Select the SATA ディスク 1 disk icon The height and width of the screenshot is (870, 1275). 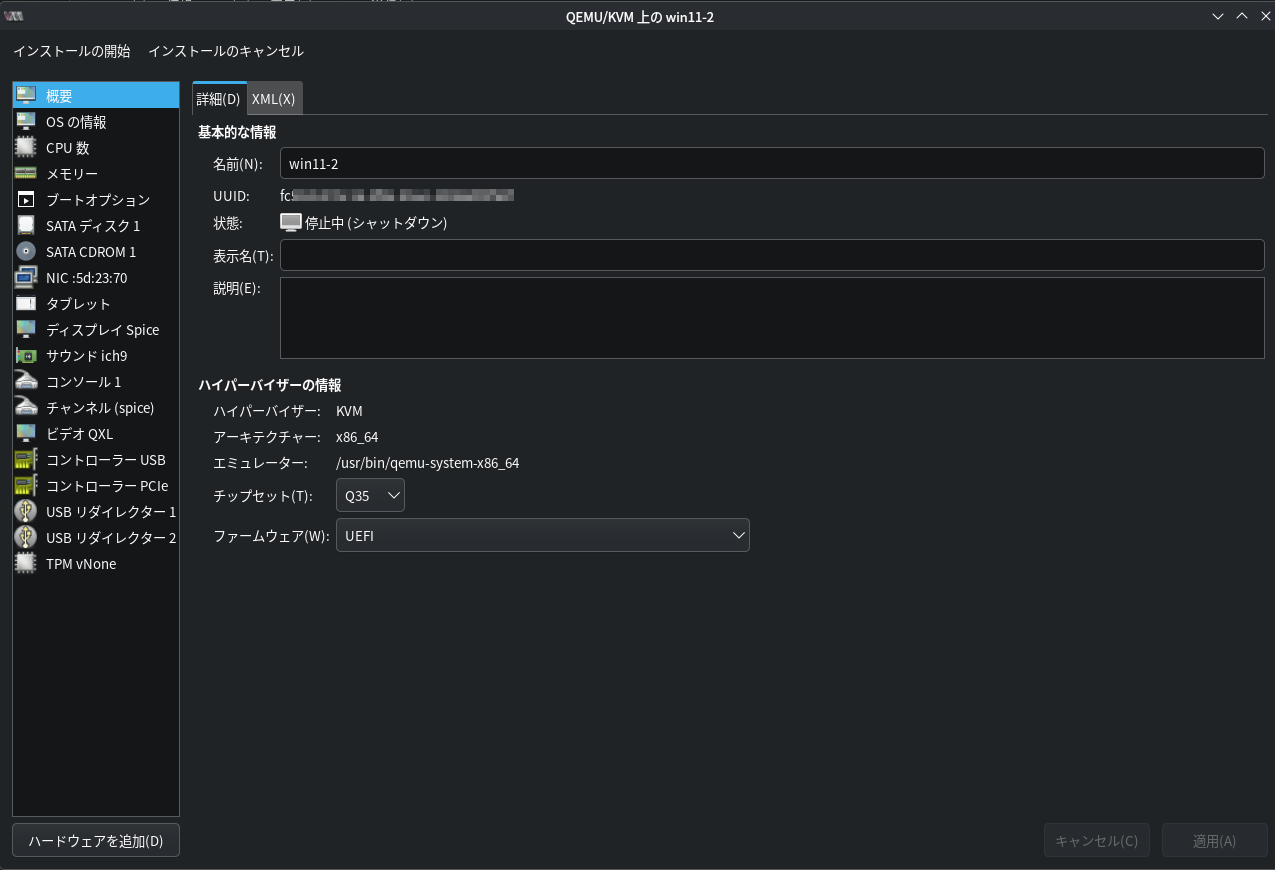point(26,226)
